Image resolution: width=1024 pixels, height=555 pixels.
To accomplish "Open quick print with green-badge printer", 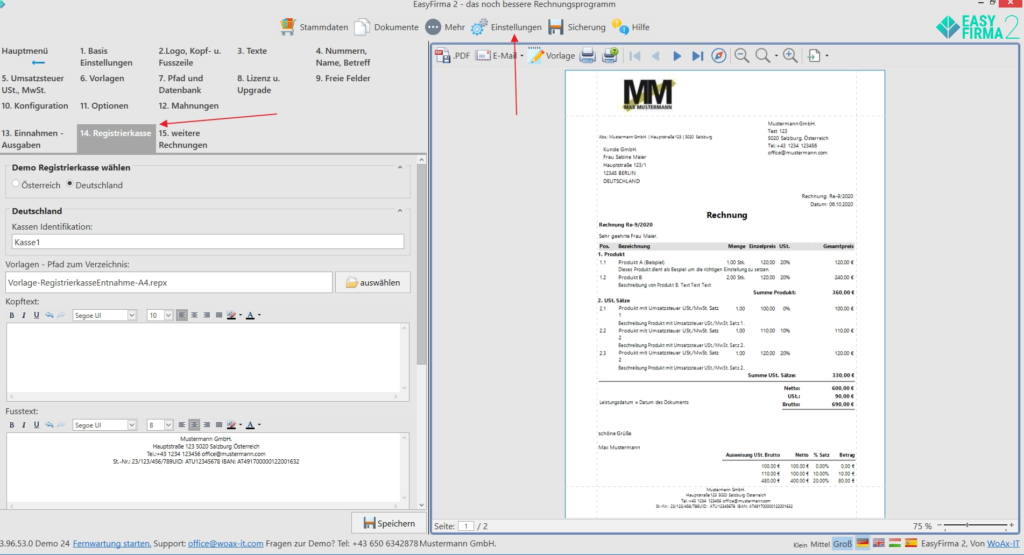I will 610,56.
